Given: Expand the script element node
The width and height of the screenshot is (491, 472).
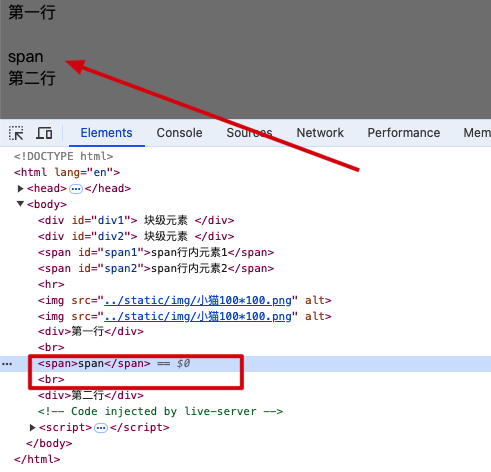Looking at the screenshot, I should 32,427.
